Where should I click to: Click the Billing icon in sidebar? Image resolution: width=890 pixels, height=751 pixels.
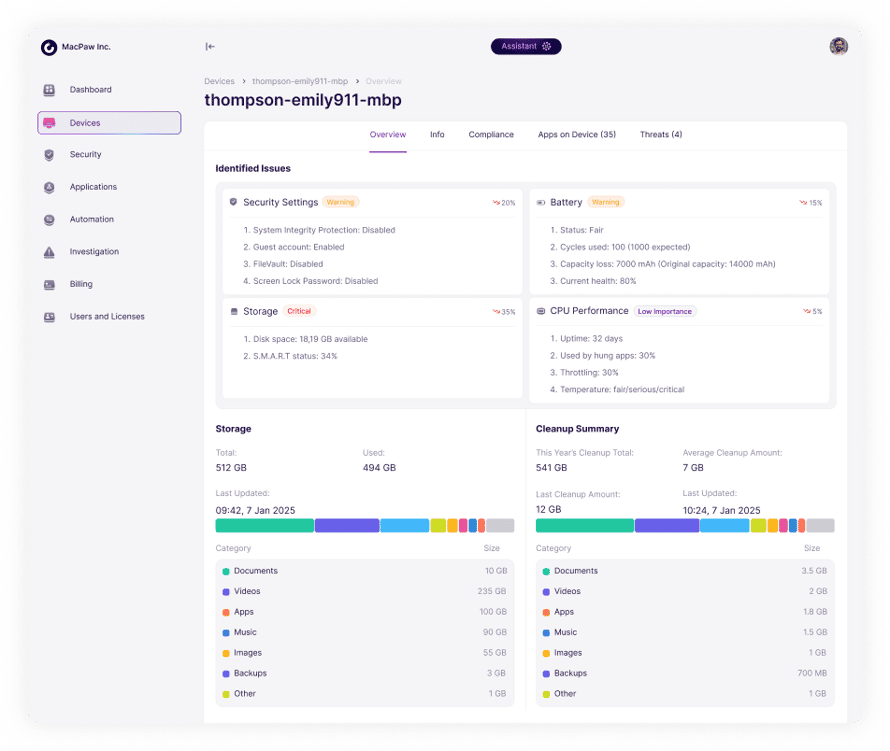point(49,284)
